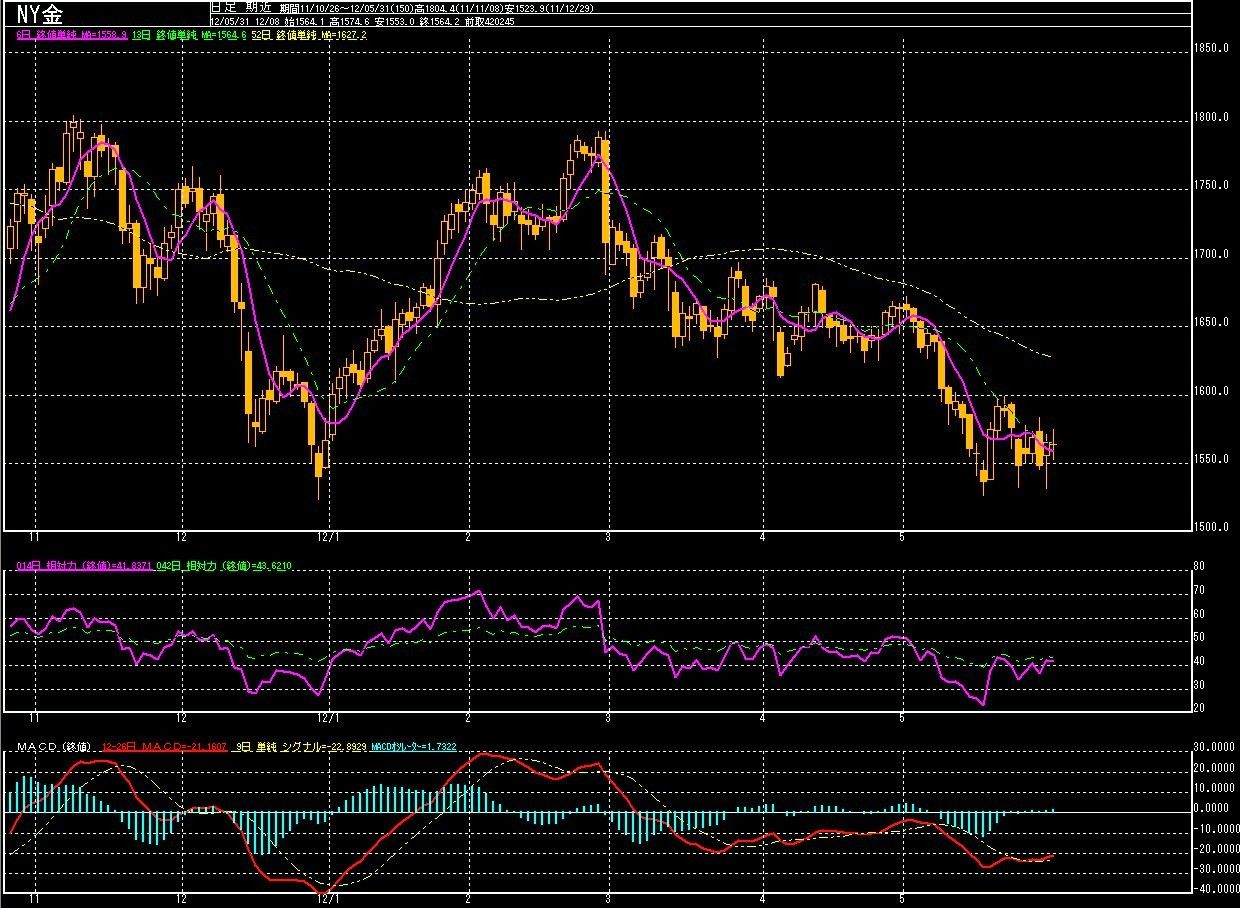Click month label 12/1 under MACD panel
Screen dimensions: 1240x908
329,898
